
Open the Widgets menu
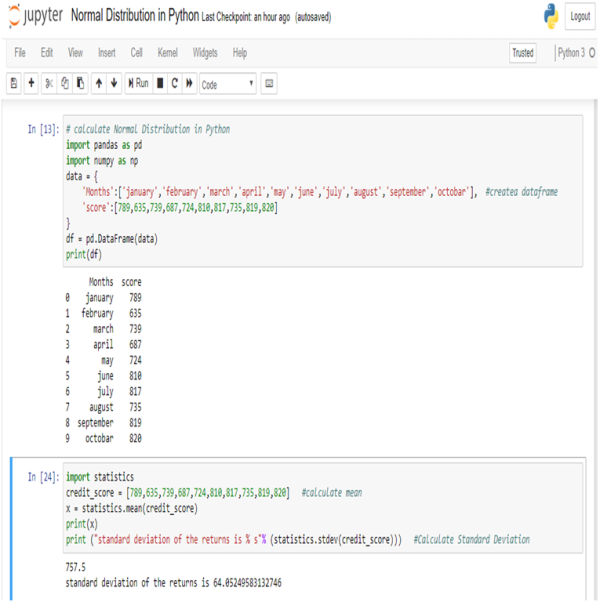pos(205,53)
